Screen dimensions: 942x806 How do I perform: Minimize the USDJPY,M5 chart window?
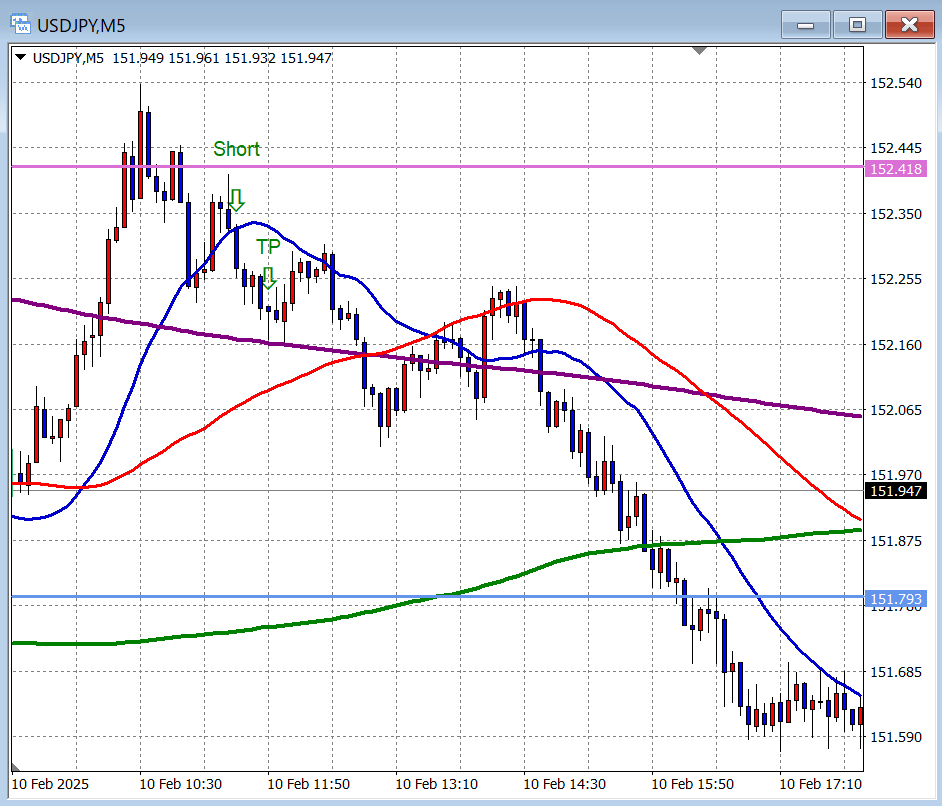[x=805, y=24]
